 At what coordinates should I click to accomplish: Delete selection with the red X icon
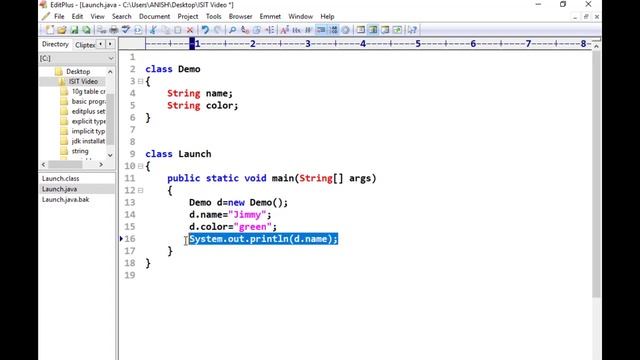pyautogui.click(x=190, y=30)
